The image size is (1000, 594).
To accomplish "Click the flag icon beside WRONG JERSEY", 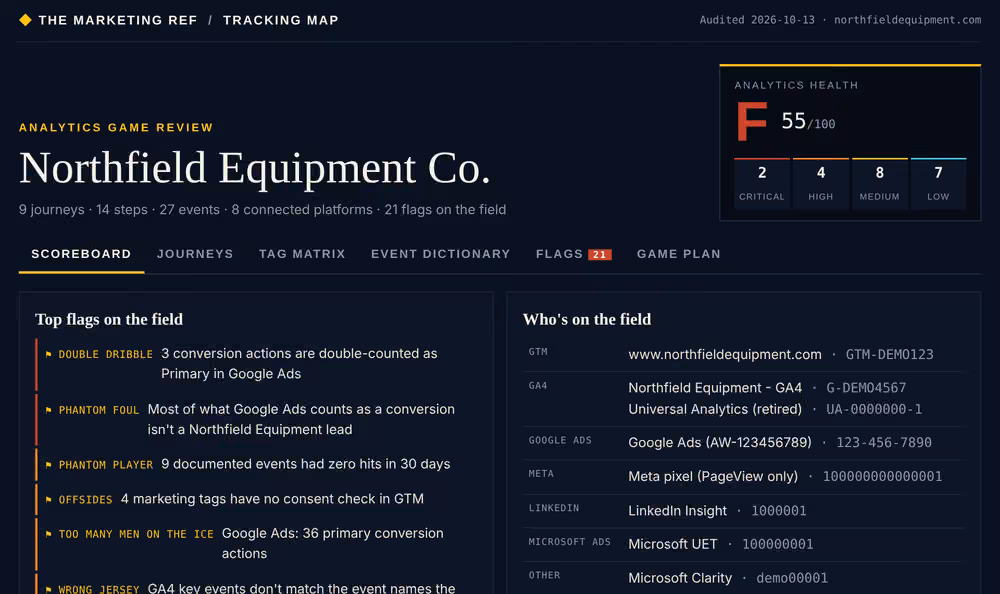I will (48, 589).
